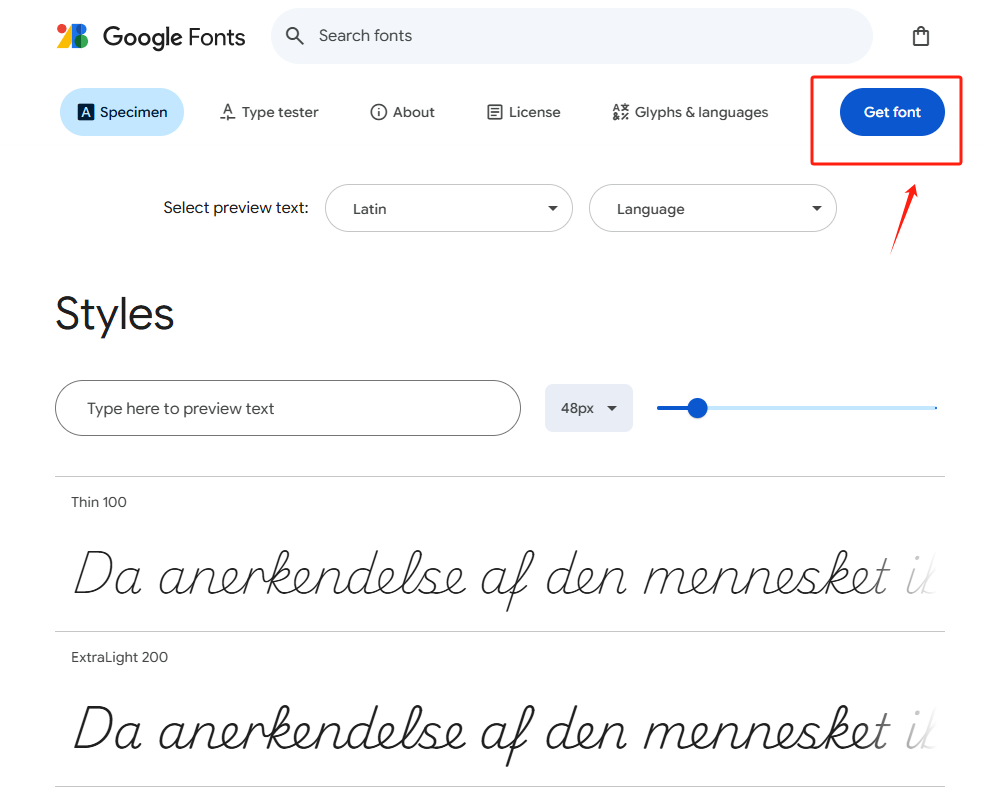Screen dimensions: 986x793
Task: Click the Type tester tab icon
Action: [x=228, y=112]
